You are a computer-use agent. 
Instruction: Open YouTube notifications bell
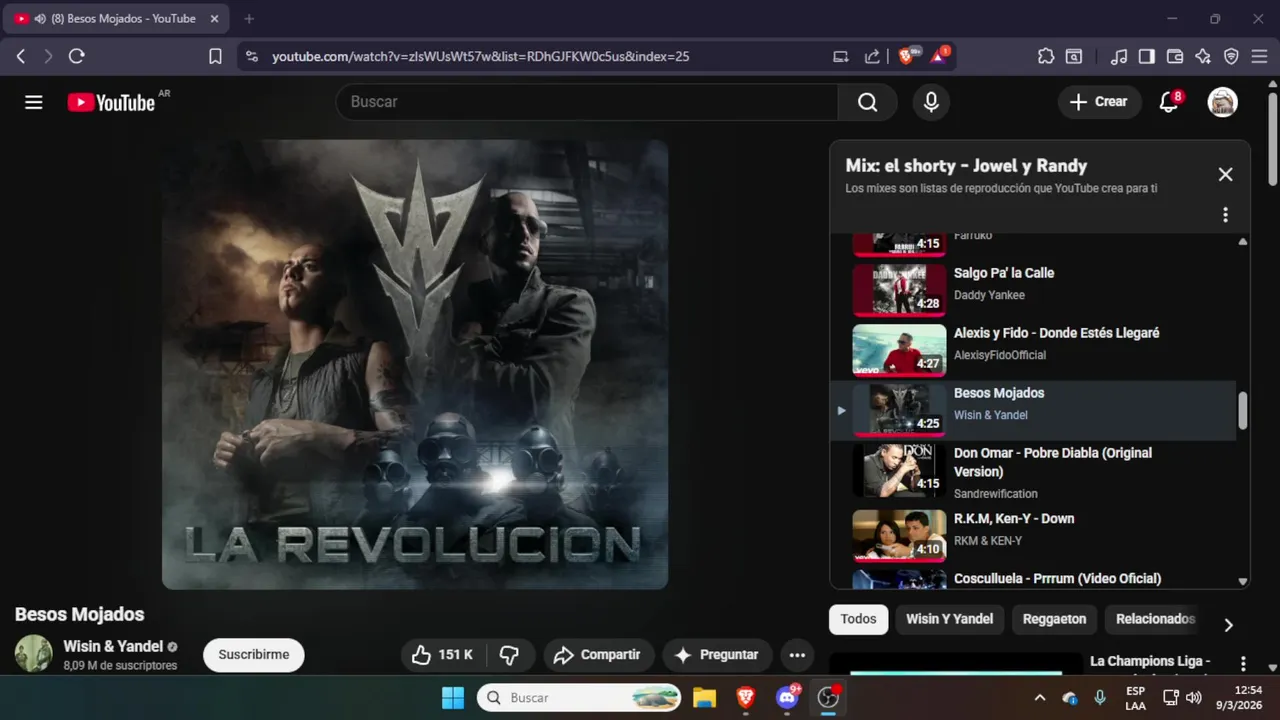point(1169,102)
